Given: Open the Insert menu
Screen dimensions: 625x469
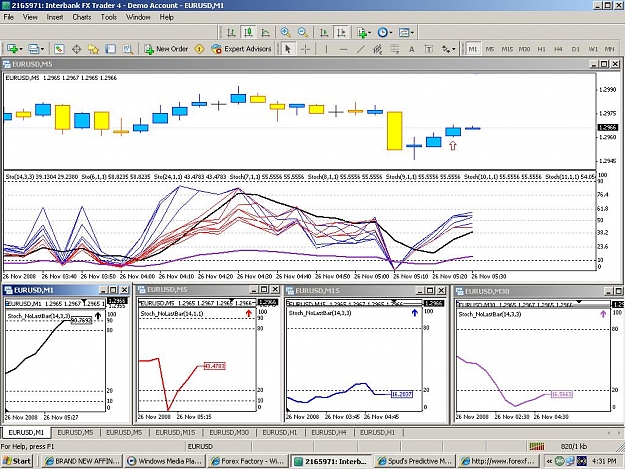Looking at the screenshot, I should 55,17.
